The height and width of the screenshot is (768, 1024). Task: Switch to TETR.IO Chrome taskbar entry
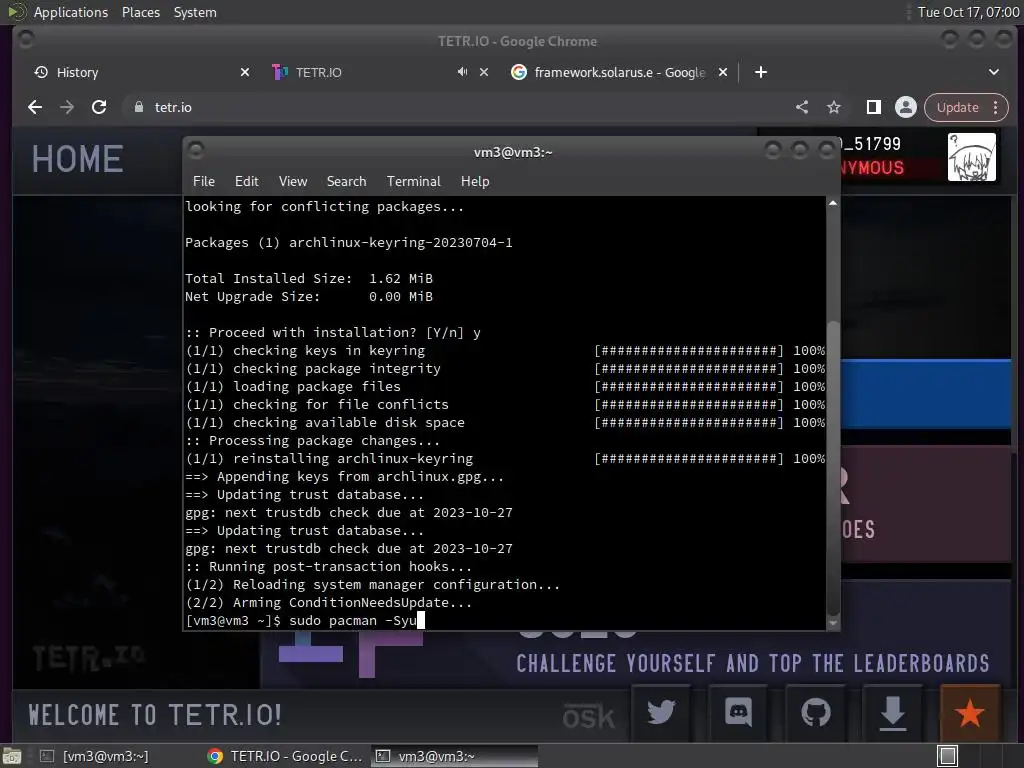(x=285, y=756)
